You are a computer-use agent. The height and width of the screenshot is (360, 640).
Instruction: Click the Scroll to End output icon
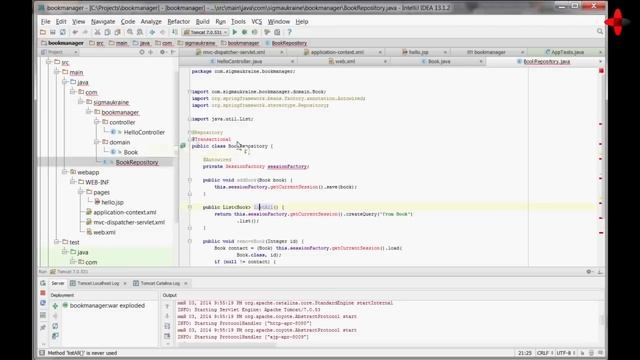[167, 336]
